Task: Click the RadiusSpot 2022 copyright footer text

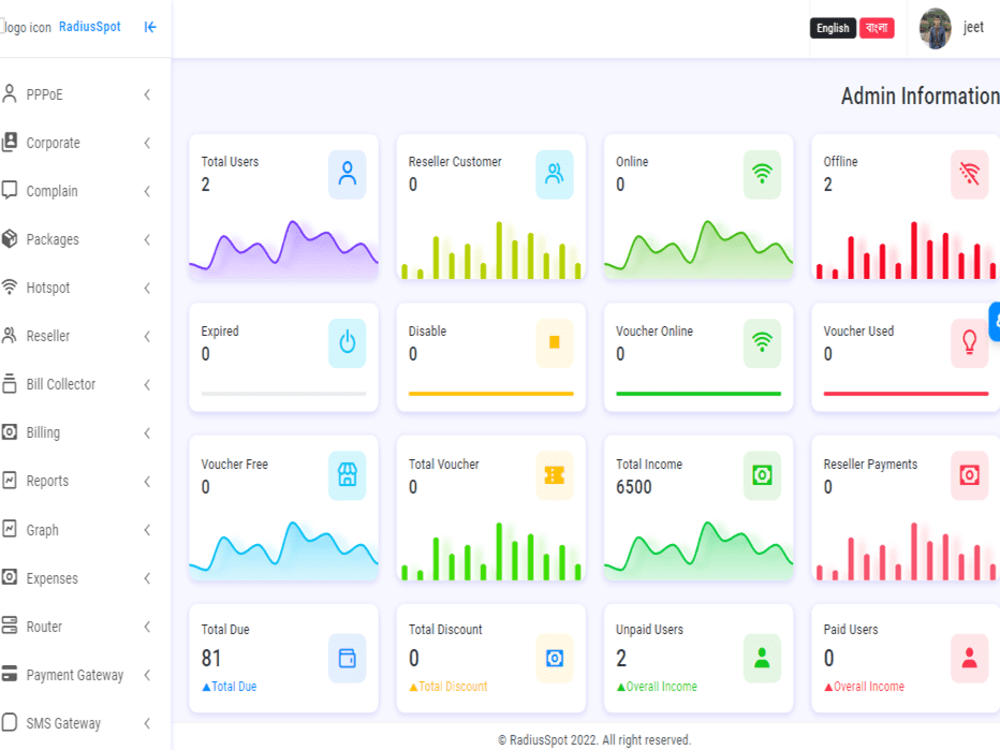Action: (x=594, y=740)
